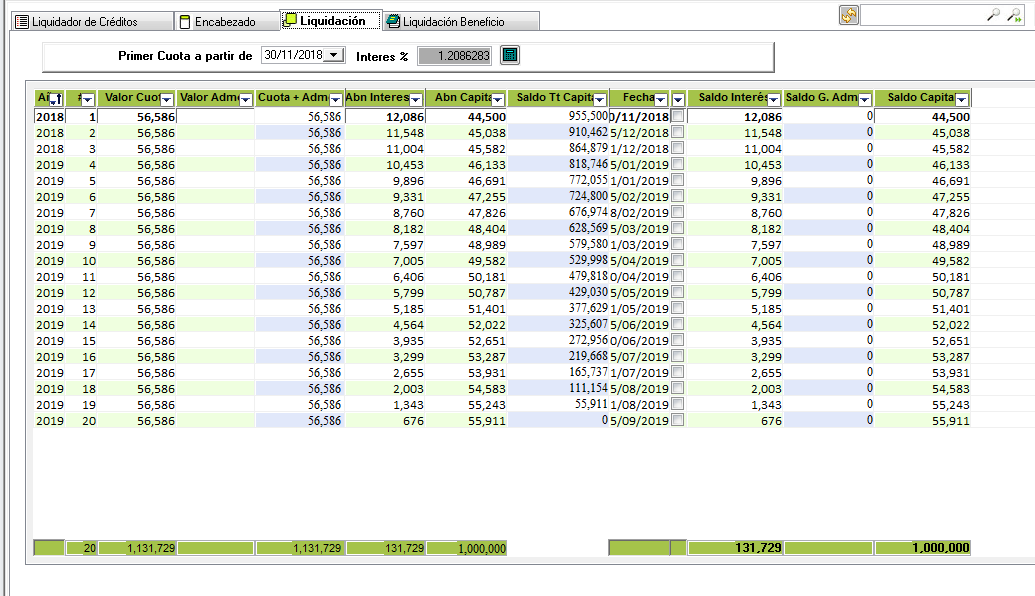The width and height of the screenshot is (1035, 596).
Task: Open the Liquidación Beneficio tab
Action: coord(453,21)
